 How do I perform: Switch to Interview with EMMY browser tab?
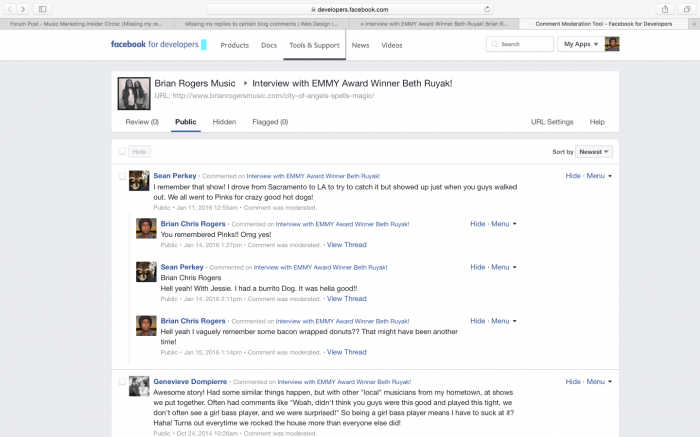433,24
